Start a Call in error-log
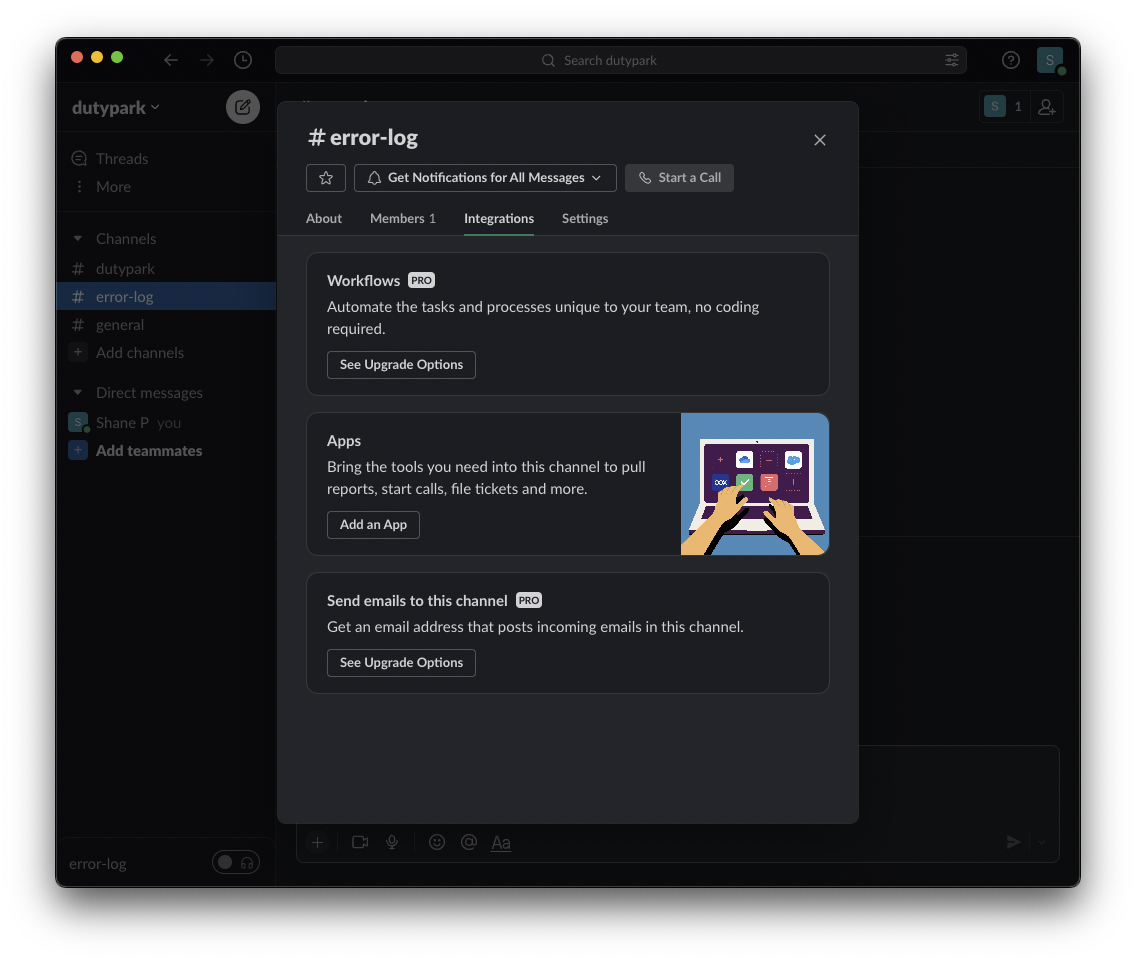This screenshot has height=961, width=1136. point(679,178)
